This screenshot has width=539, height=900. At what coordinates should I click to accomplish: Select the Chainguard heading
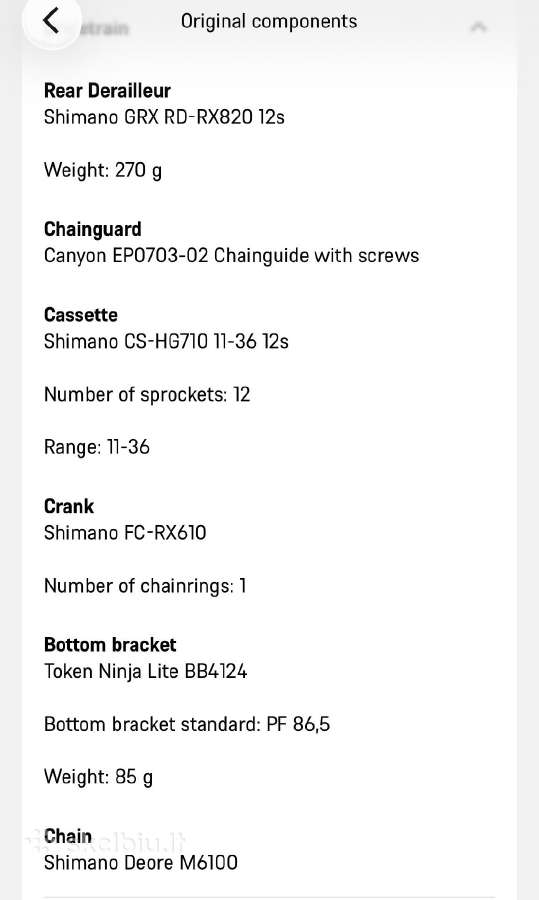(x=92, y=229)
